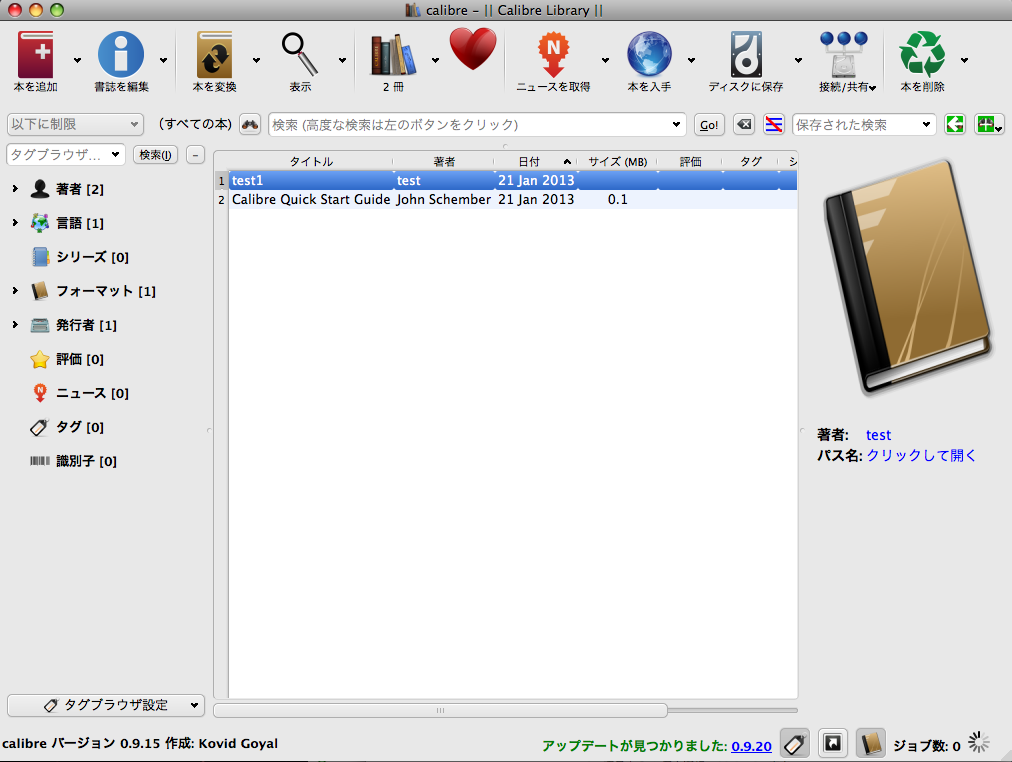Open dropdown arrow next to 書誌を編集
The height and width of the screenshot is (762, 1012).
tap(163, 60)
